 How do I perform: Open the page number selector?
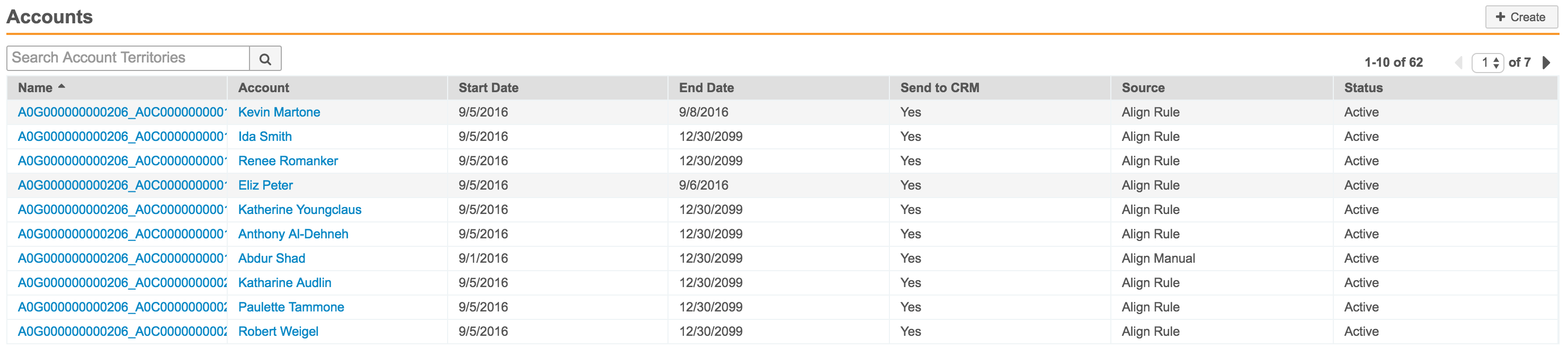point(1487,63)
